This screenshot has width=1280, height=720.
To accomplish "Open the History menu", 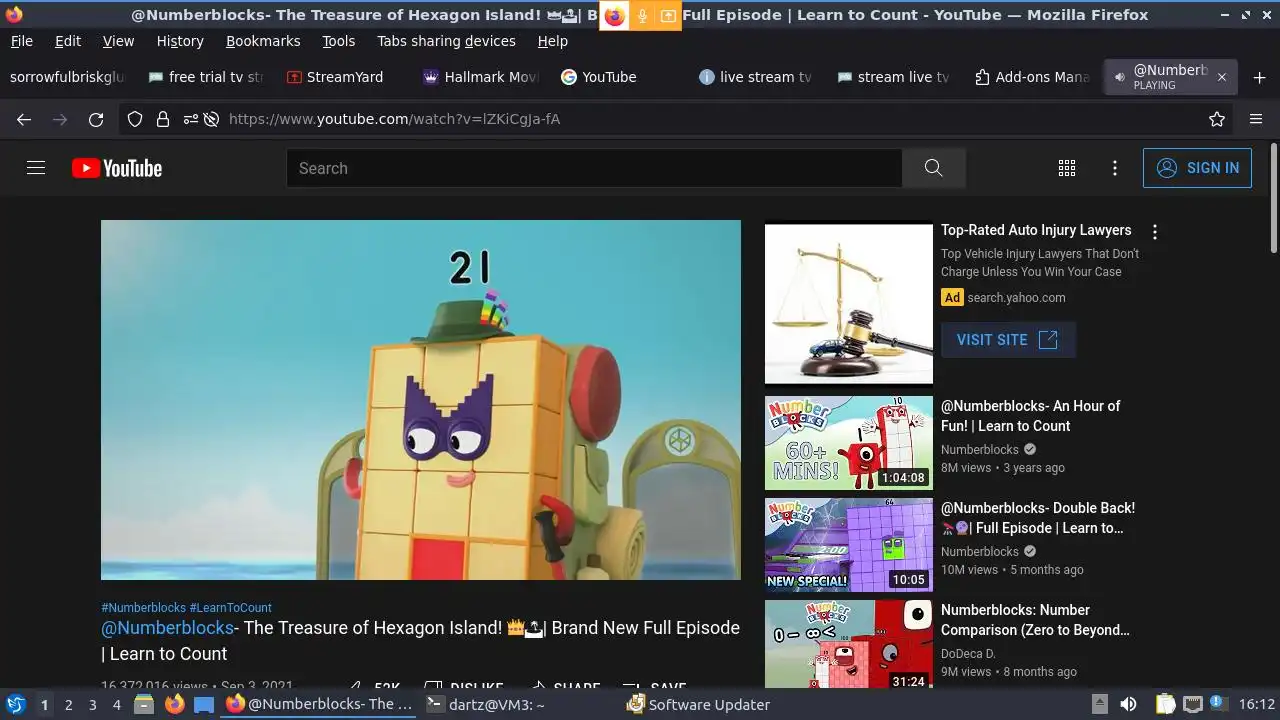I will (180, 41).
